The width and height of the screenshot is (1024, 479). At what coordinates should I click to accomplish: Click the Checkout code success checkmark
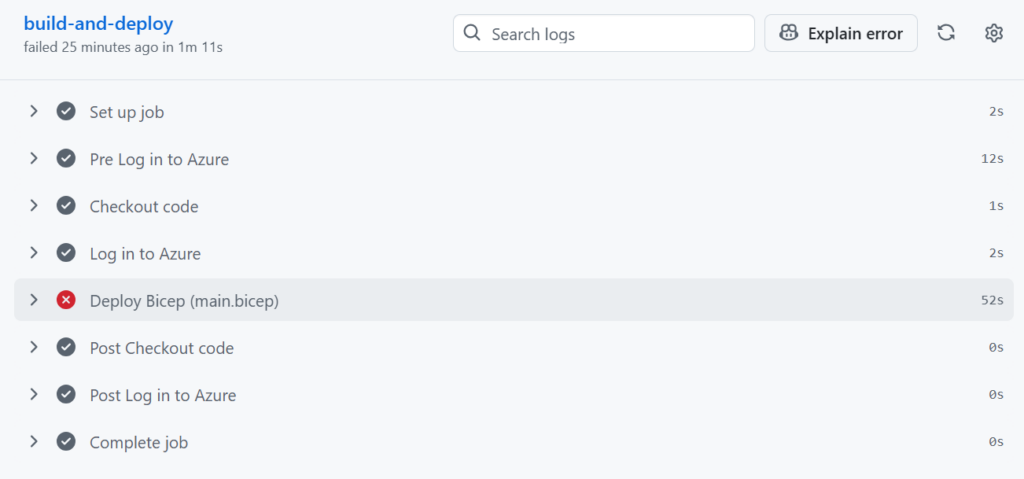66,206
